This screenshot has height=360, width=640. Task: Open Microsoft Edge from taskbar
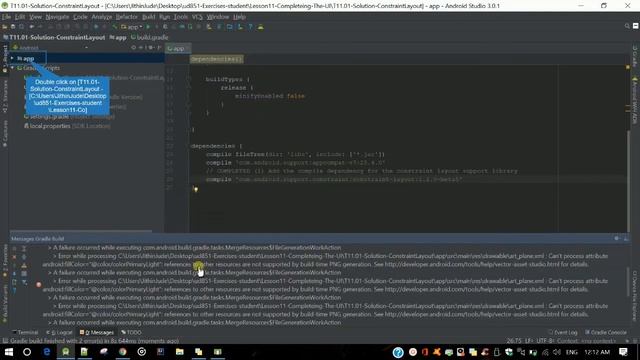47,352
